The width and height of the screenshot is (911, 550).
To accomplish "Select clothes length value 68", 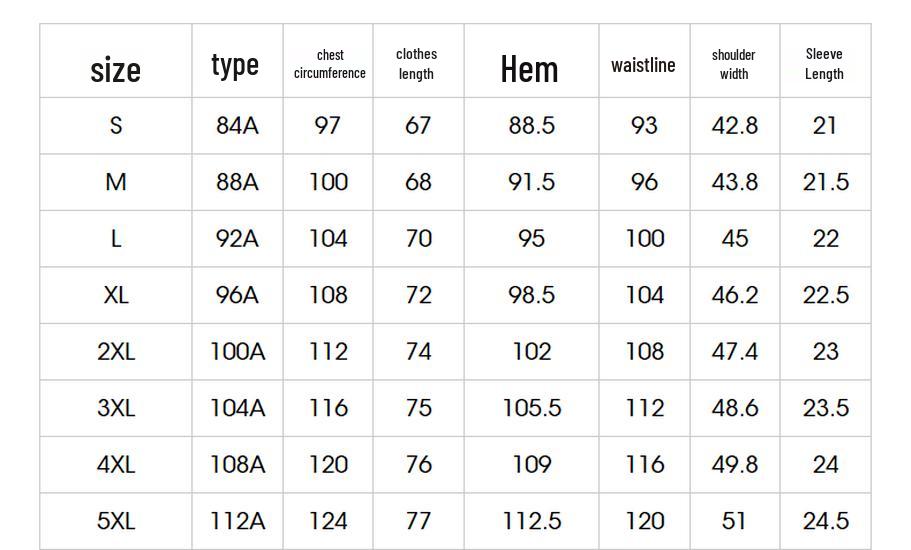I will pyautogui.click(x=418, y=182).
